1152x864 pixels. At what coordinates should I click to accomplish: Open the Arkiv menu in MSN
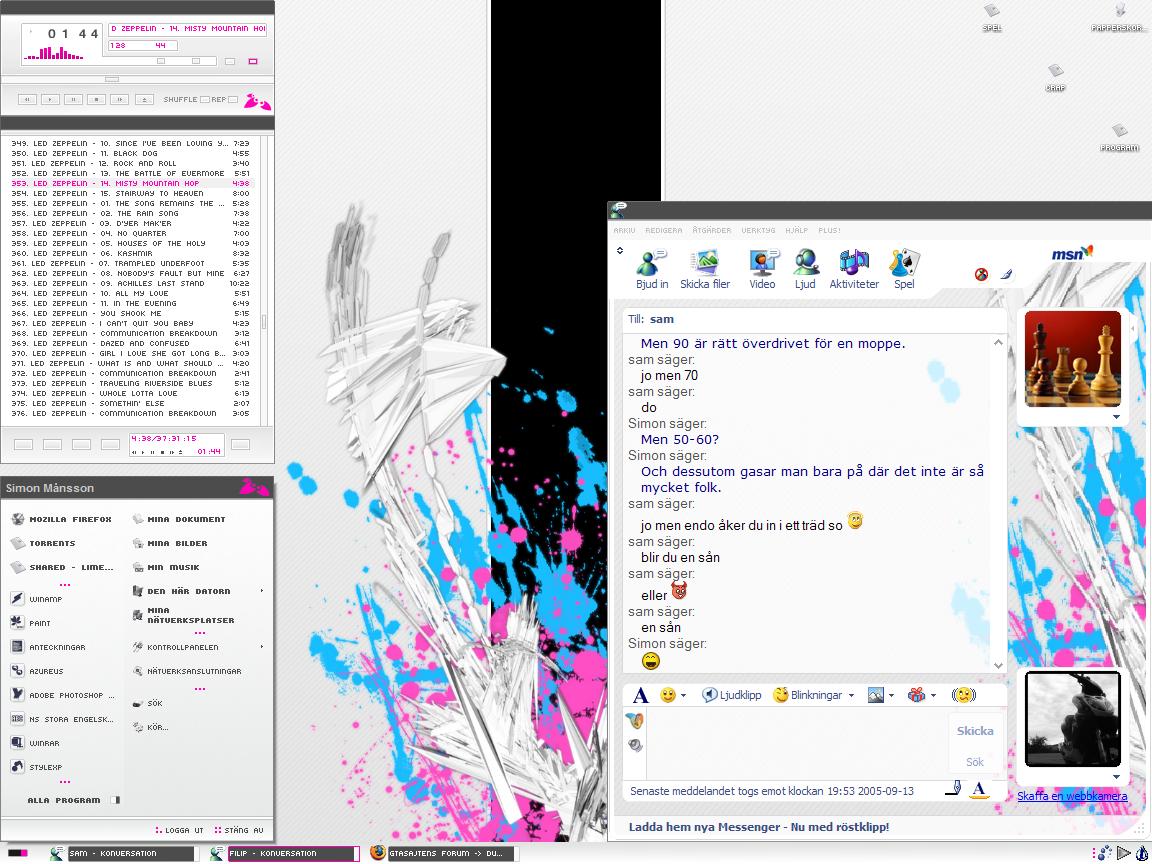click(x=624, y=231)
